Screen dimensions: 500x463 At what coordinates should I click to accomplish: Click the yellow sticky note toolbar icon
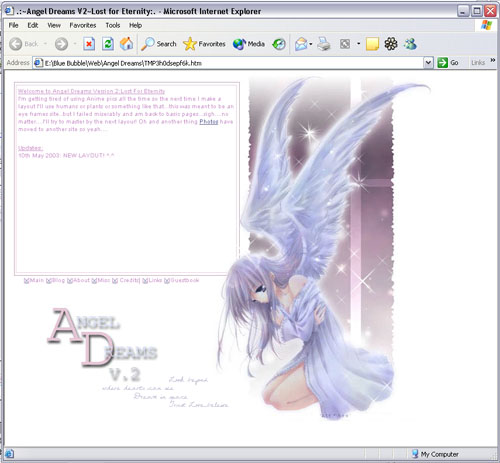372,44
